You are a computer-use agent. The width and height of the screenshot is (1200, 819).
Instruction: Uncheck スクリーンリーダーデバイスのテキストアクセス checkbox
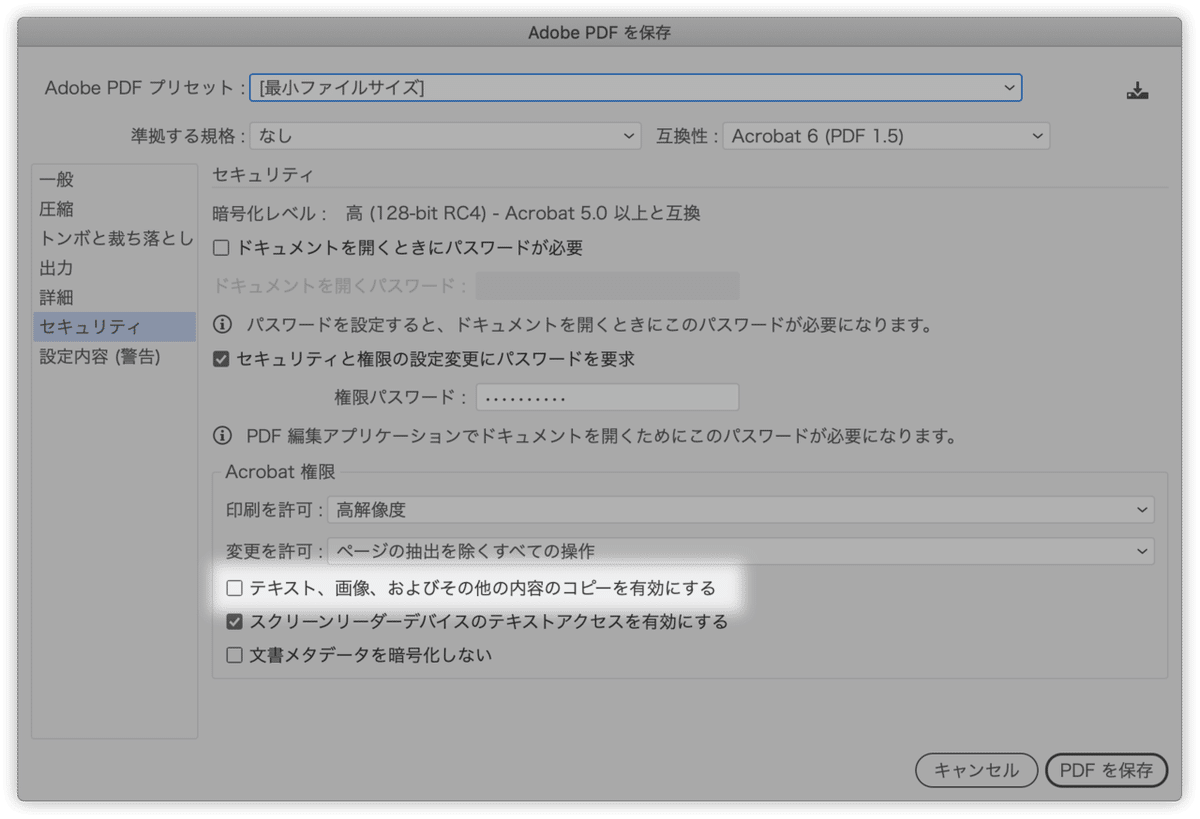[234, 622]
